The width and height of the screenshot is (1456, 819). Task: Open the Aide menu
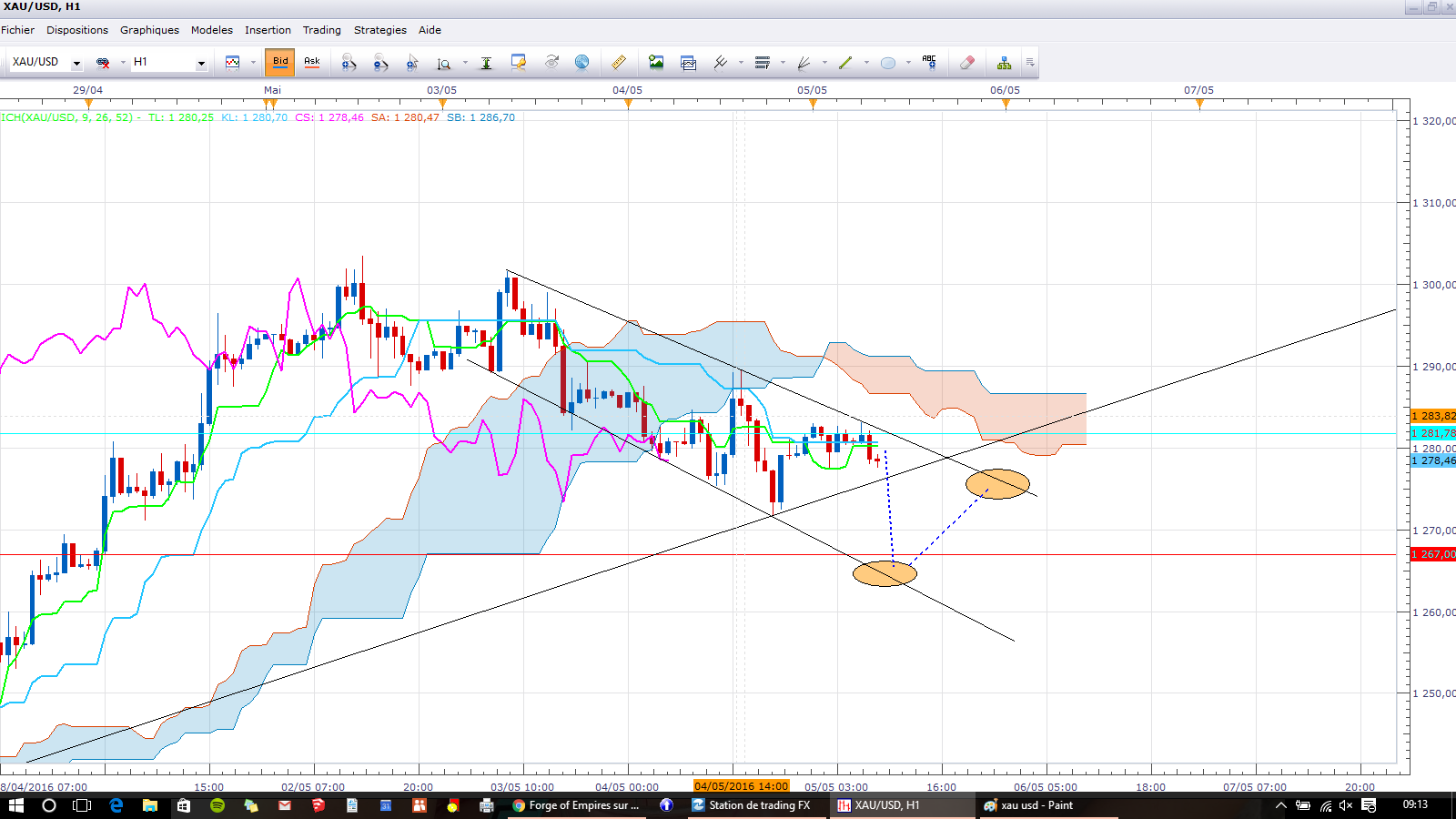coord(430,30)
